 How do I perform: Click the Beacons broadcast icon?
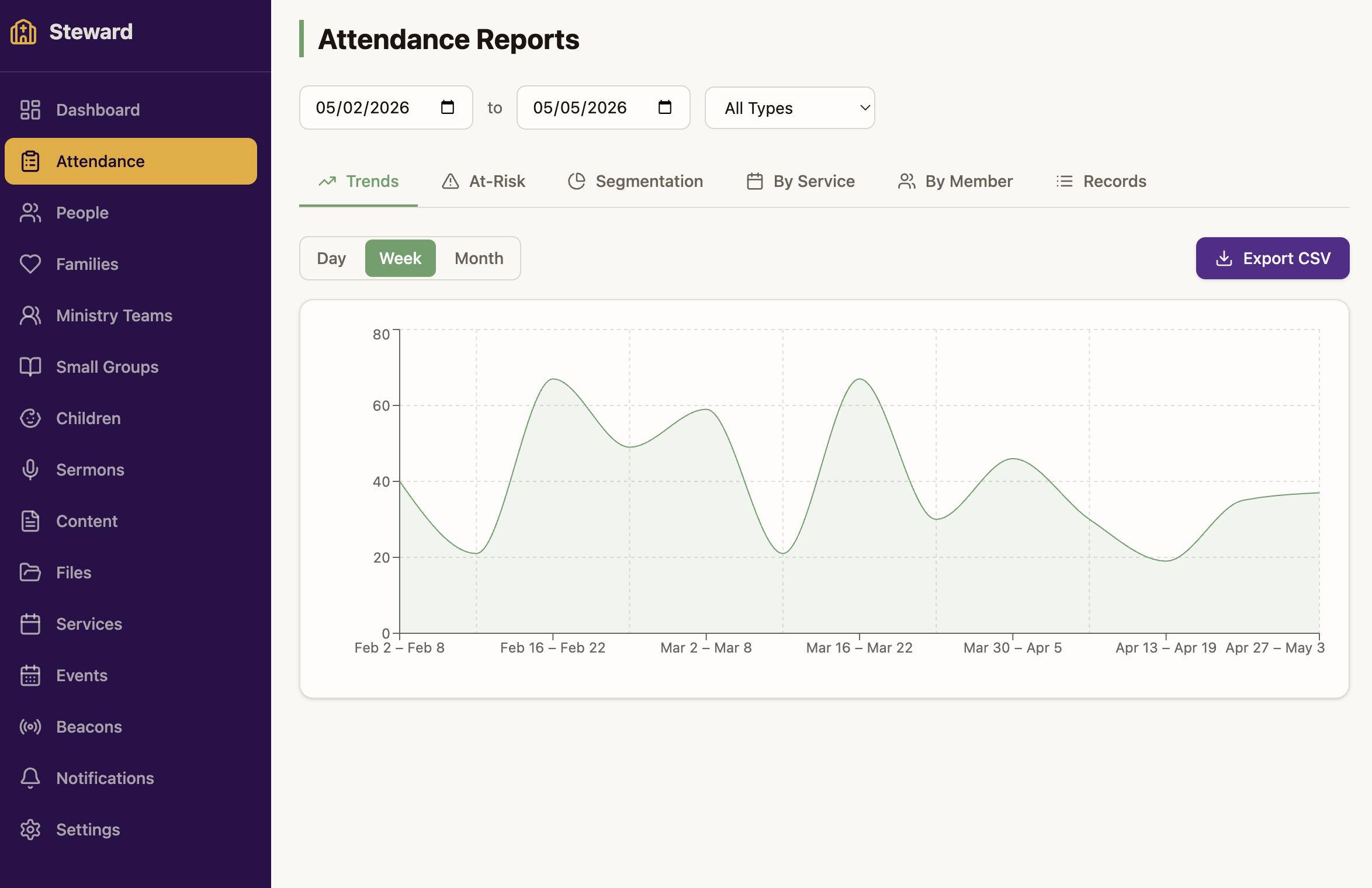tap(30, 727)
